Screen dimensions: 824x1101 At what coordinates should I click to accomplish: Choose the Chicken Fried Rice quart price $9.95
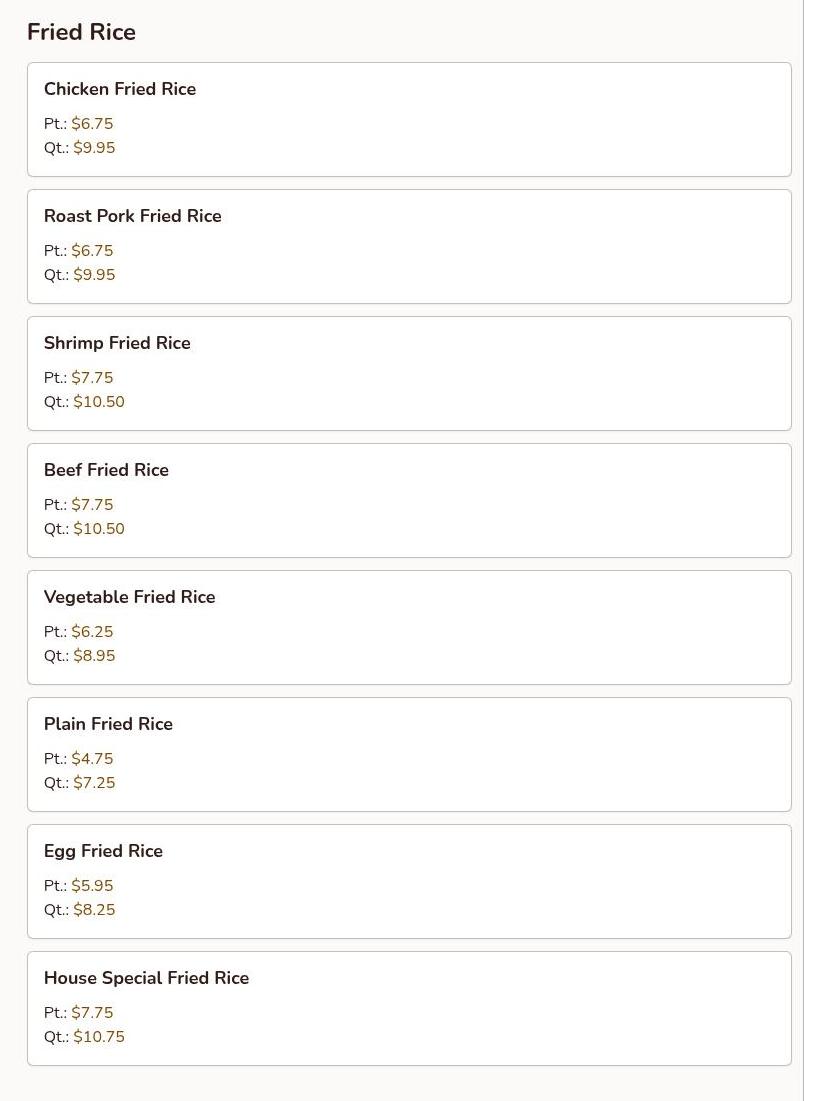[x=94, y=148]
